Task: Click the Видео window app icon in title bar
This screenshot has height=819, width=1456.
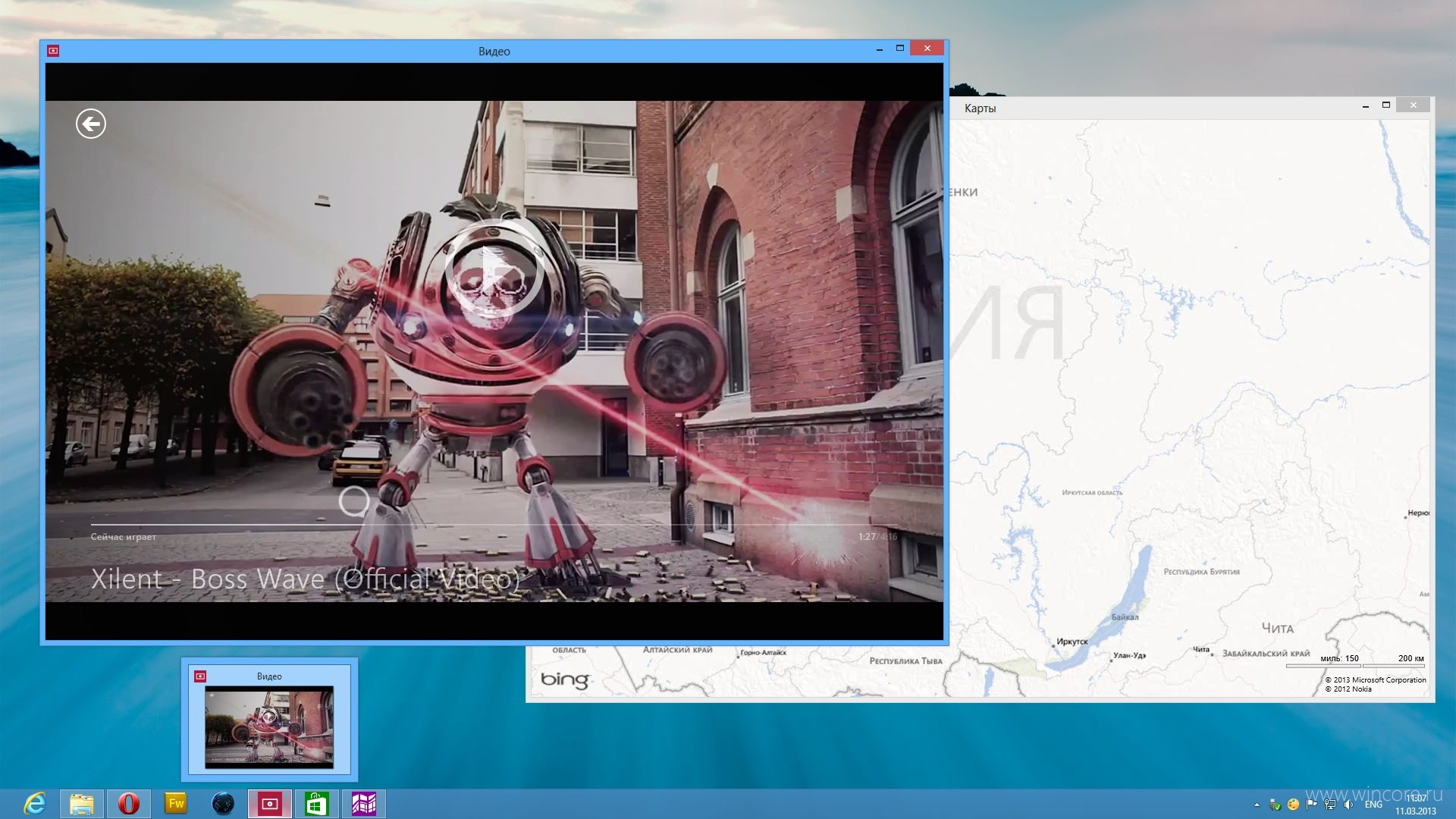Action: [53, 51]
